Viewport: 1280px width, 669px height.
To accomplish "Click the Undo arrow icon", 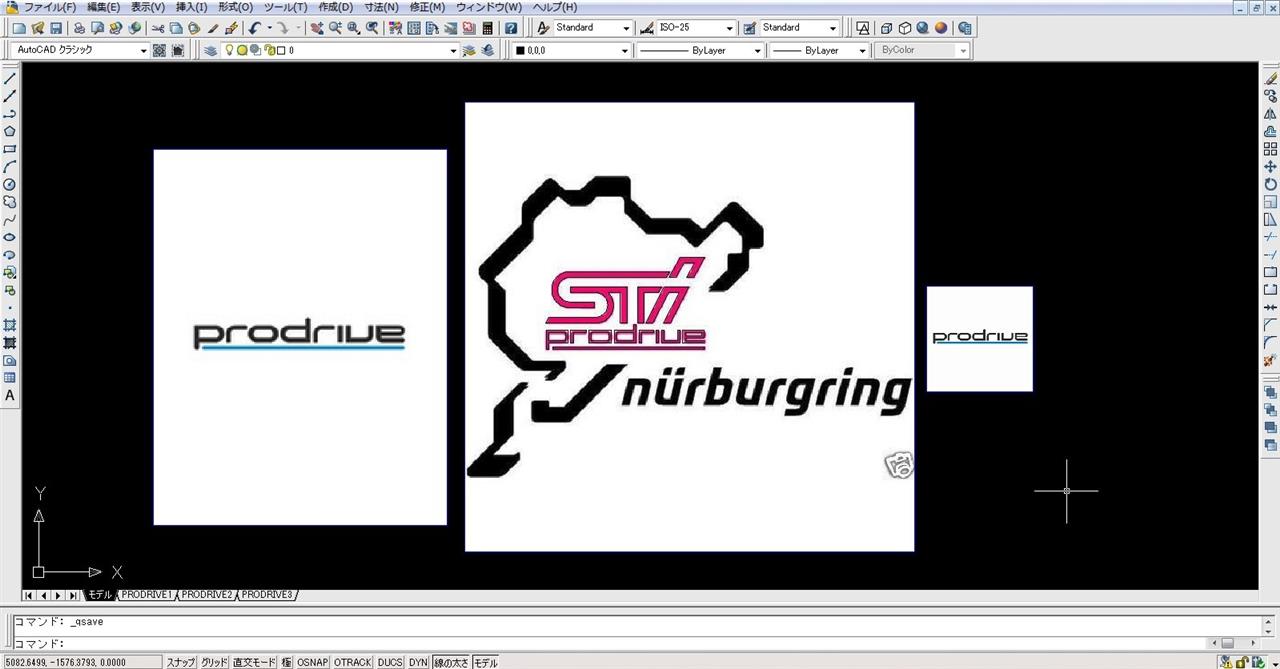I will pyautogui.click(x=254, y=28).
